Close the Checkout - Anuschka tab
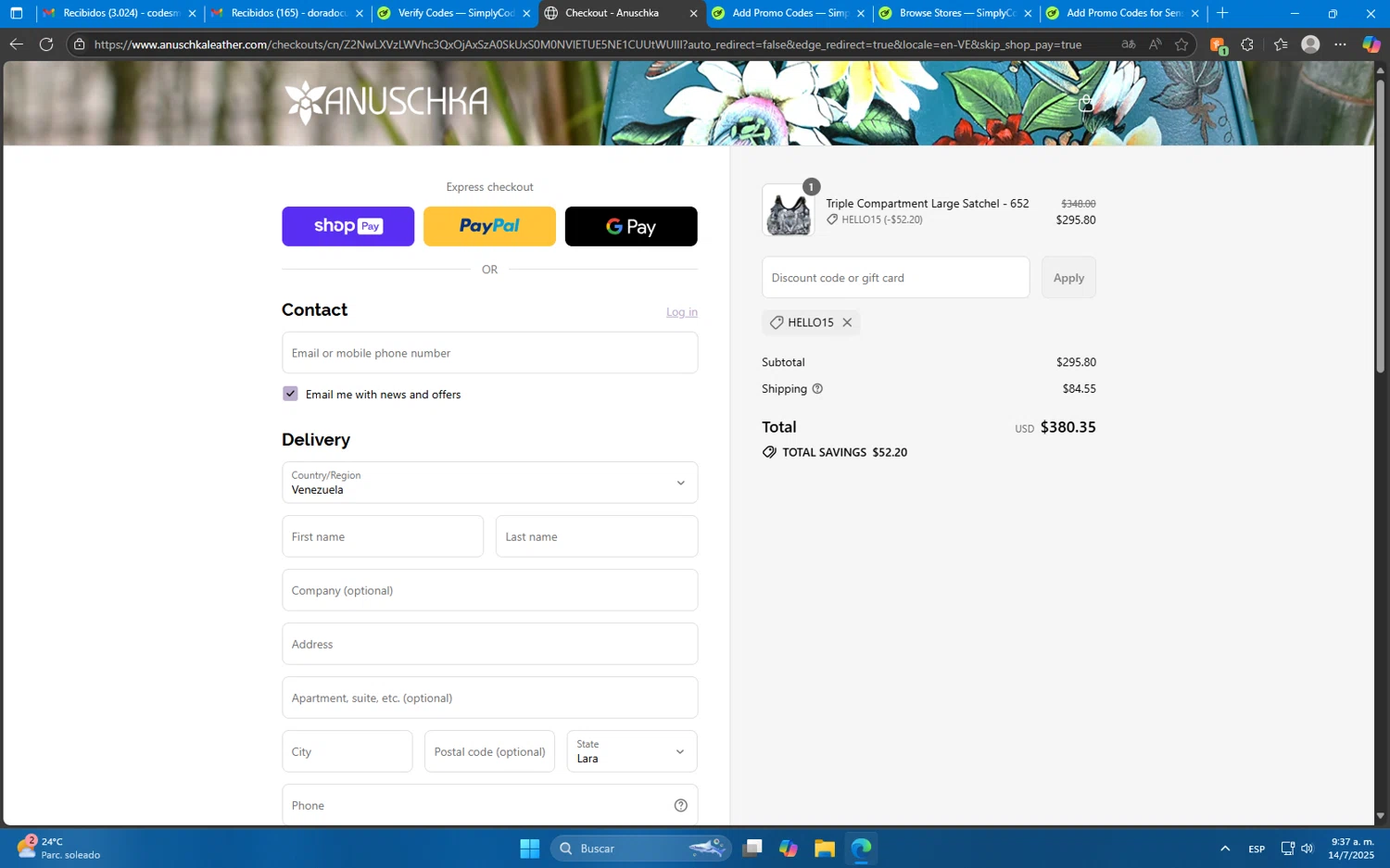This screenshot has width=1390, height=868. pos(693,13)
